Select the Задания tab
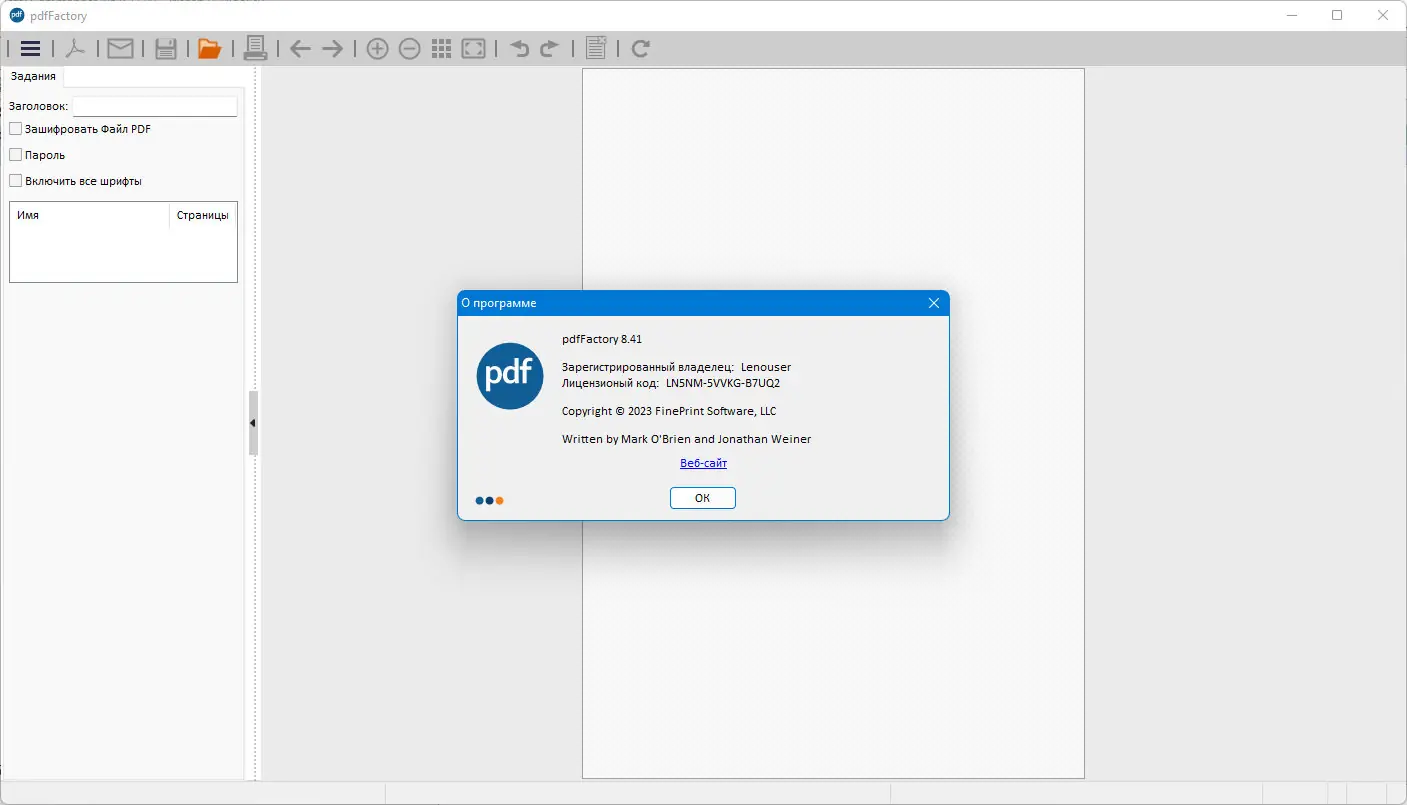Viewport: 1407px width, 805px height. tap(33, 77)
